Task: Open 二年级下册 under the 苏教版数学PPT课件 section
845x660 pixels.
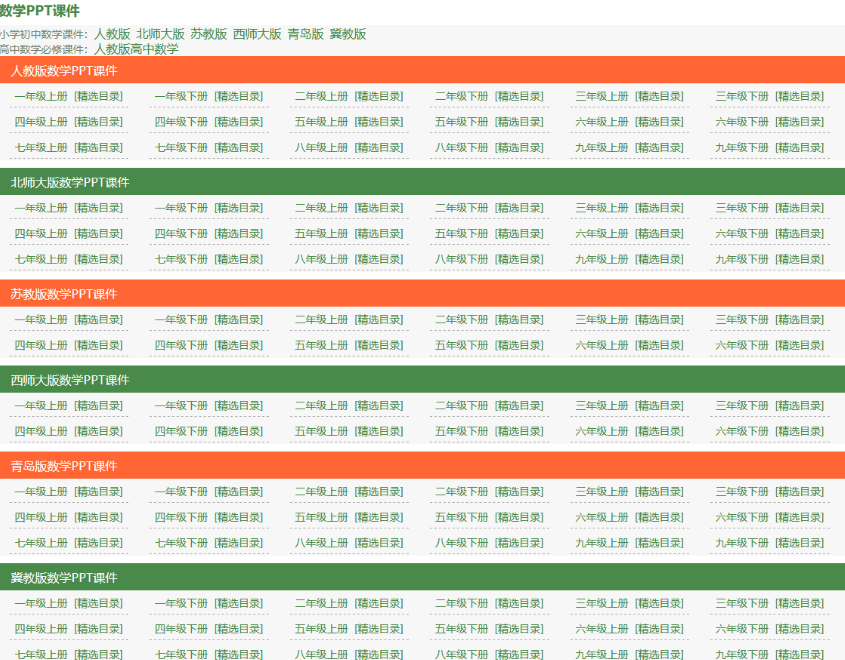Action: 461,320
